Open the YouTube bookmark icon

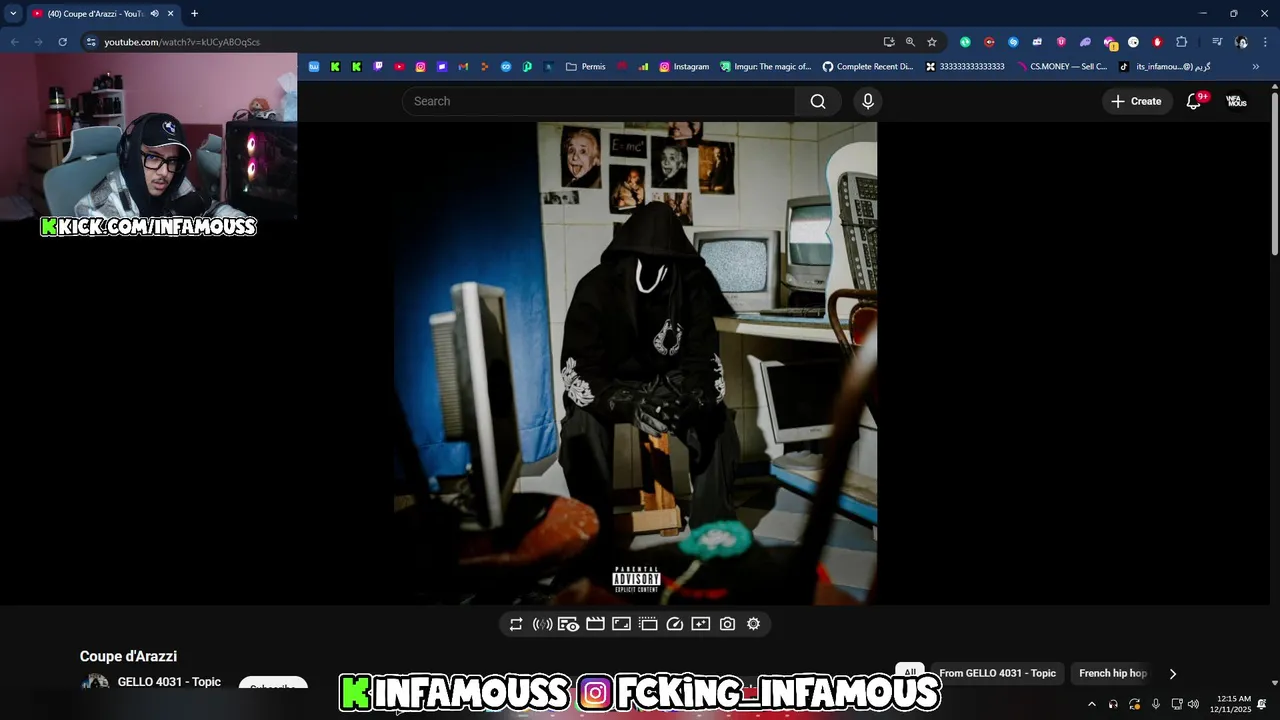399,67
